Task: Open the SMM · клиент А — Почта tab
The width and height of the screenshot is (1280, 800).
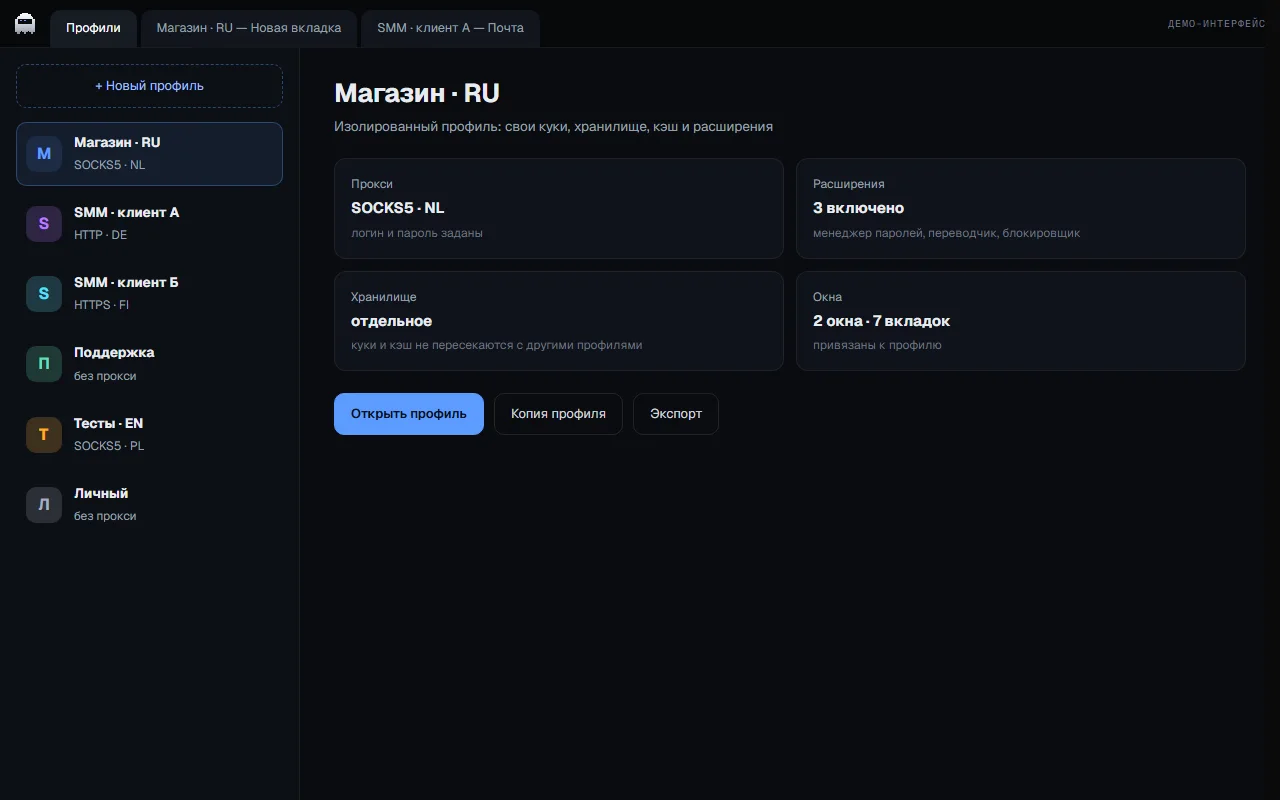Action: pos(450,28)
